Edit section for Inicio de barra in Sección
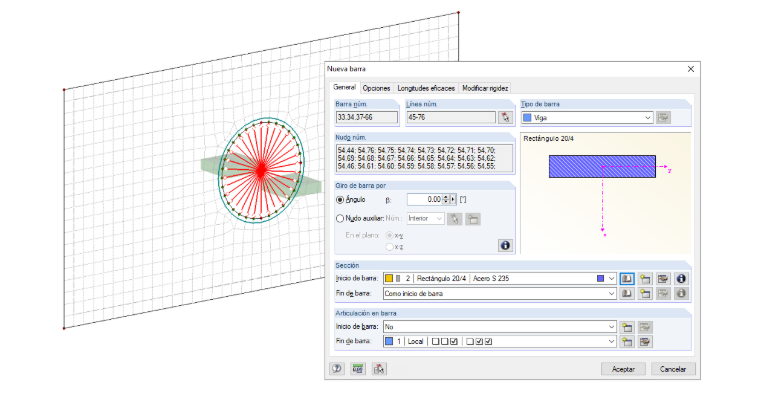The width and height of the screenshot is (760, 420). tap(663, 279)
